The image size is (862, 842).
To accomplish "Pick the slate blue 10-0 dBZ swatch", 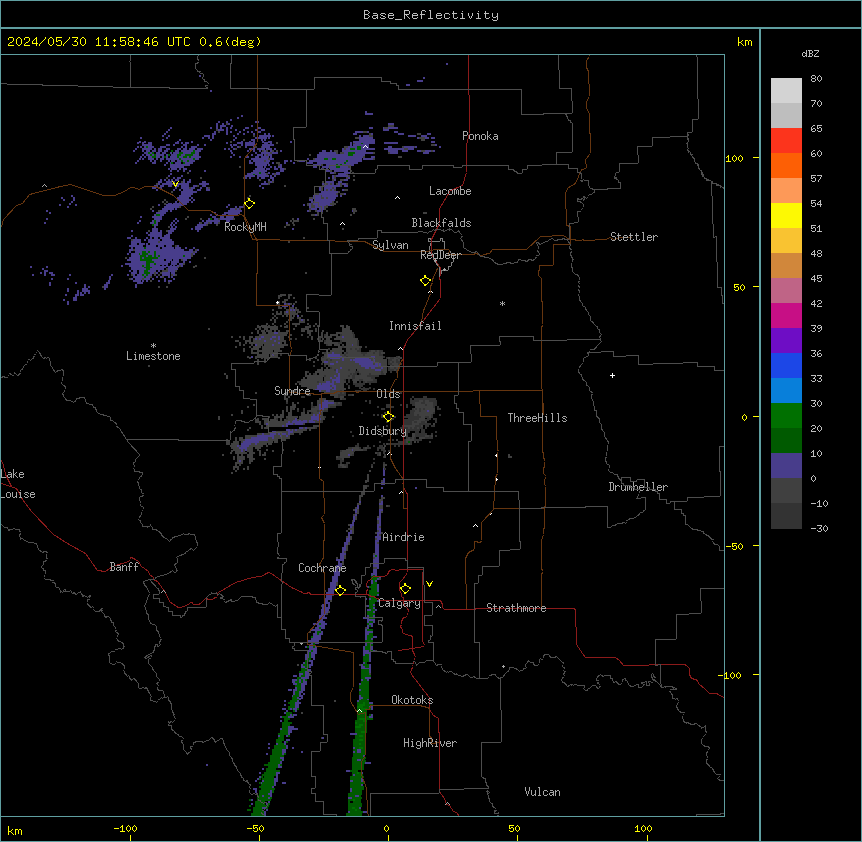I will 786,466.
